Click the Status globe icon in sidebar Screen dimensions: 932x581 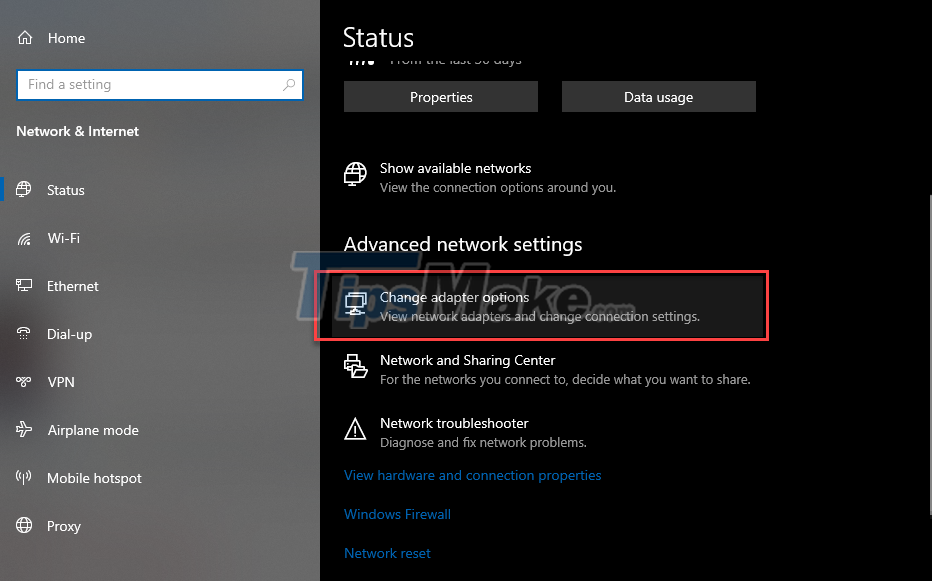click(24, 190)
